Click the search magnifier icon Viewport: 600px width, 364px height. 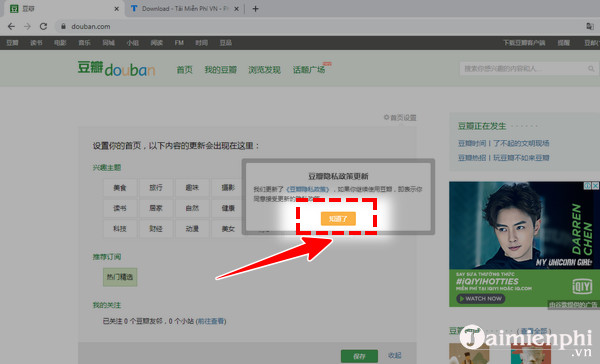[591, 69]
